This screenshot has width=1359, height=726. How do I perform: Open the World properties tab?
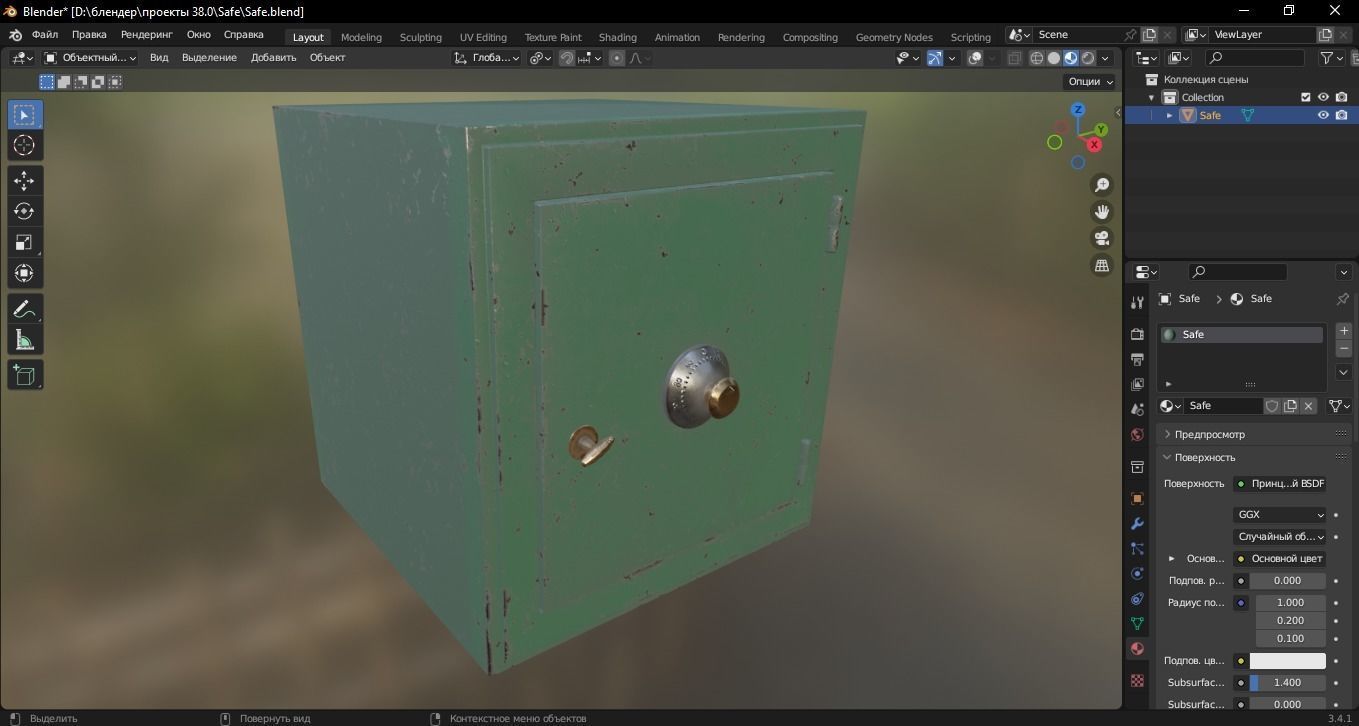1137,434
